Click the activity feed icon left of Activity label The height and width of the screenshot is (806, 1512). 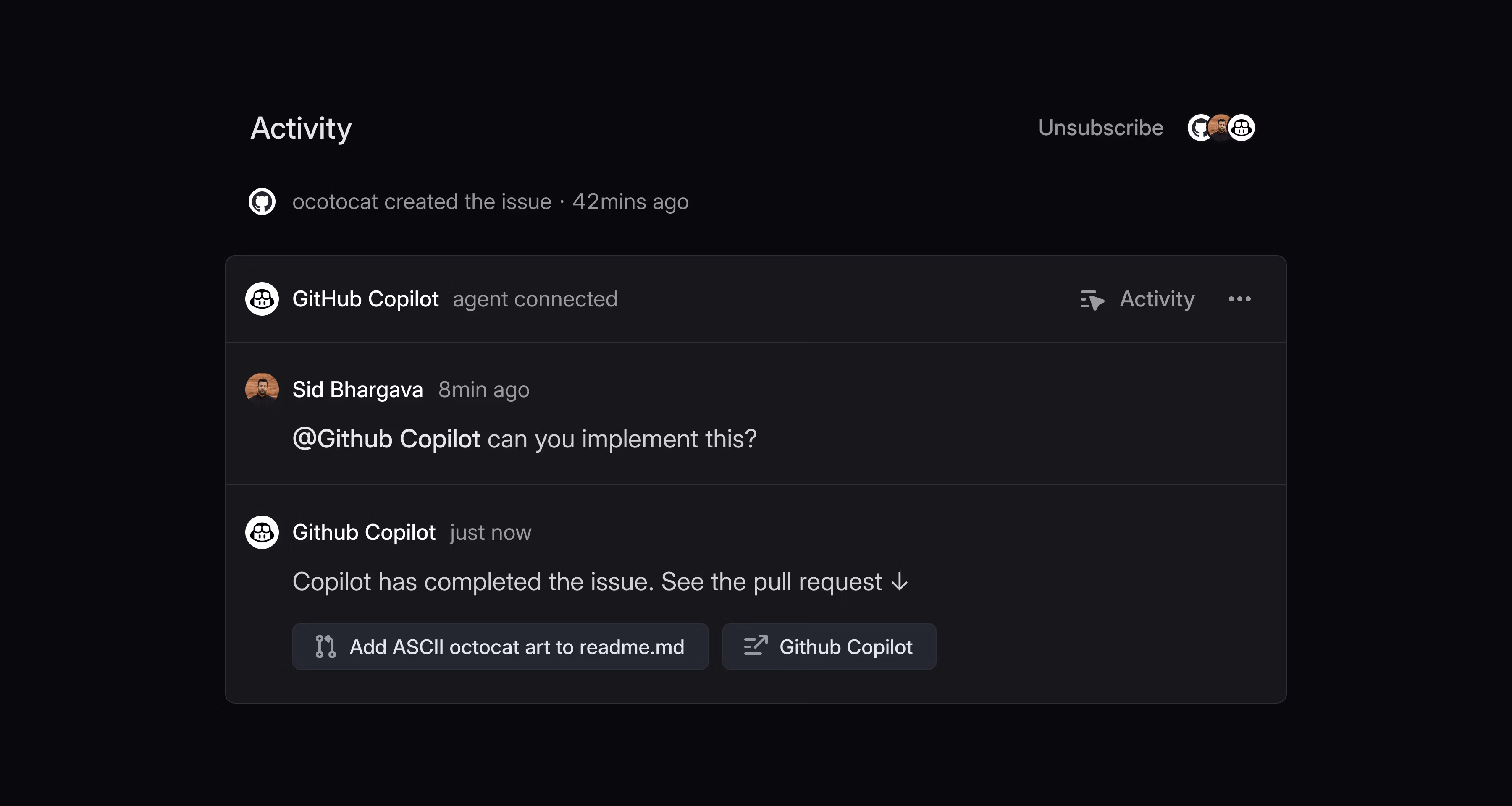(1092, 299)
